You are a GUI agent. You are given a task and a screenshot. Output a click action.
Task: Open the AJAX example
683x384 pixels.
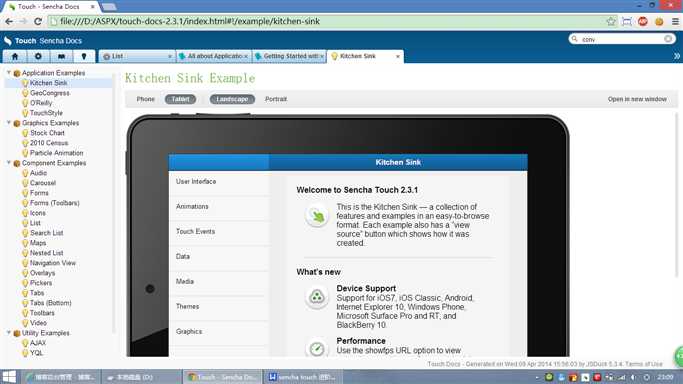point(38,343)
